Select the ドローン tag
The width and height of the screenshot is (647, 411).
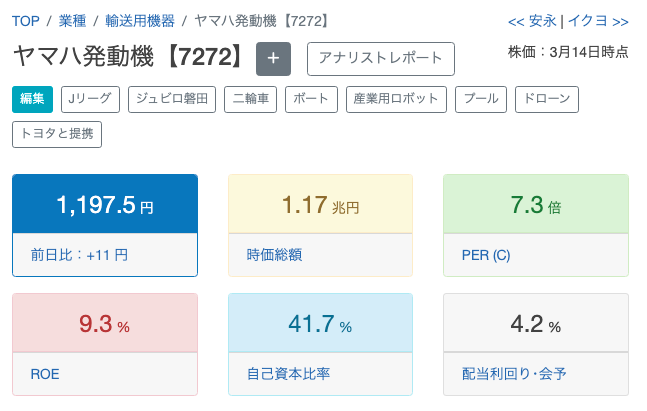[547, 99]
